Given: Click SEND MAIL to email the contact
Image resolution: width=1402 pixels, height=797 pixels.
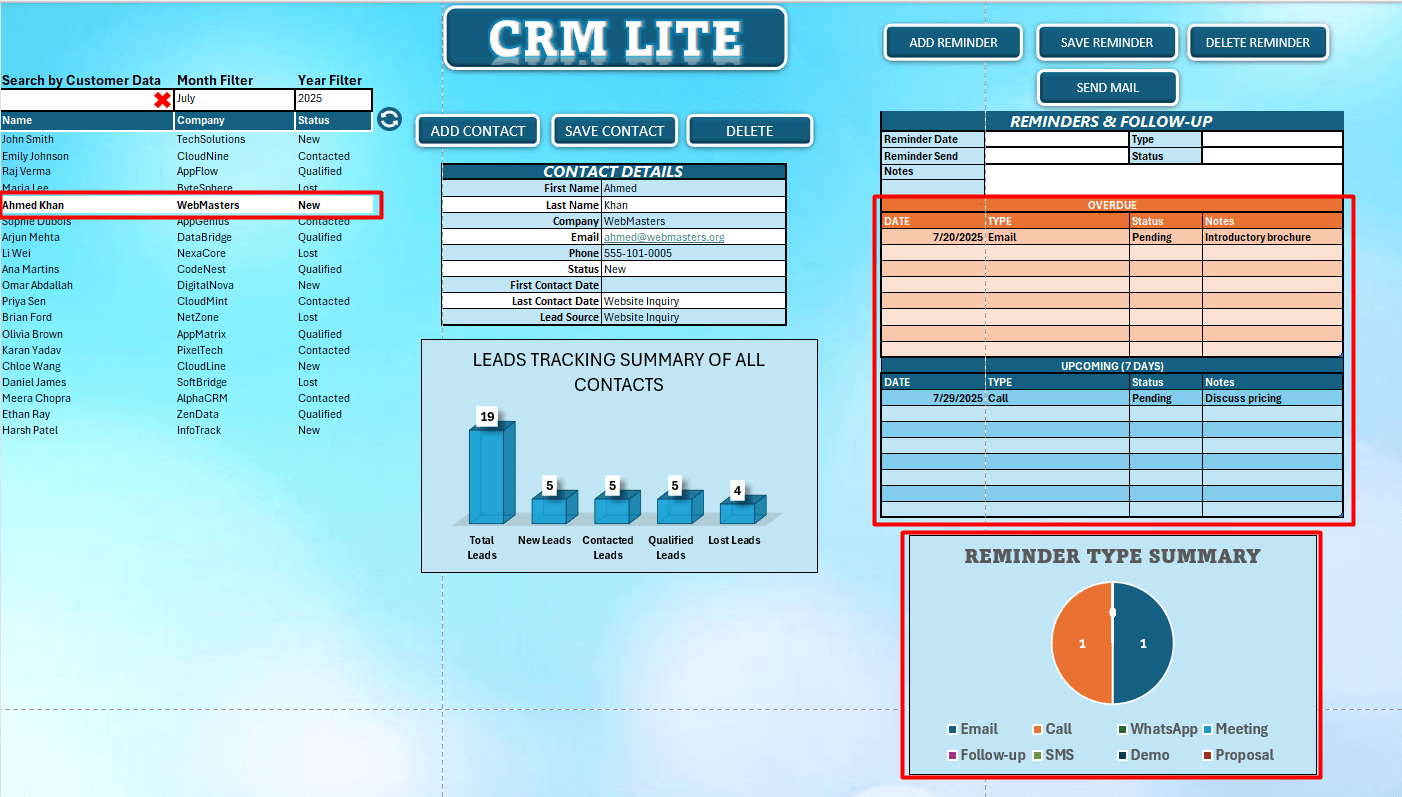Looking at the screenshot, I should 1106,88.
